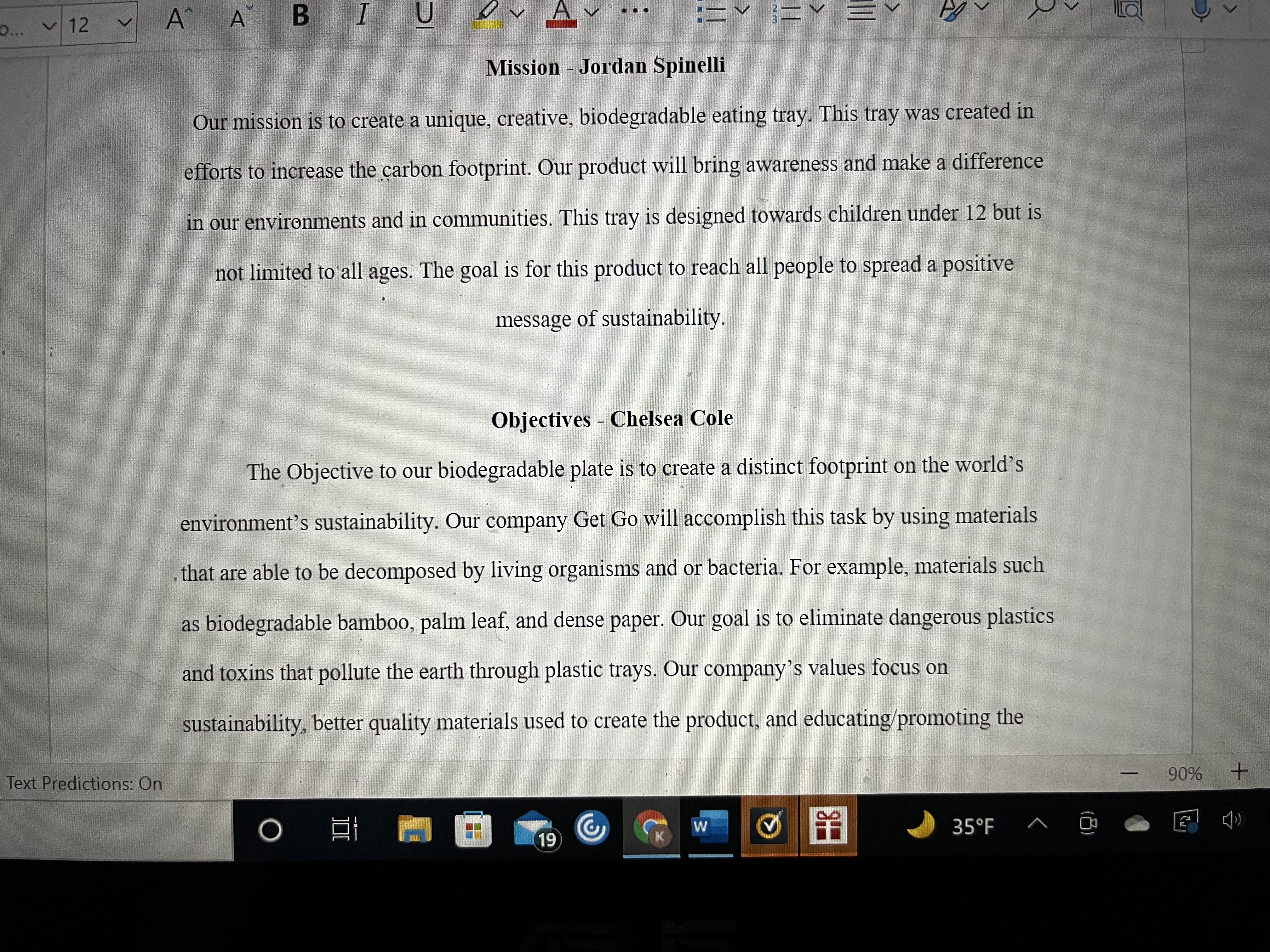
Task: Open Microsoft Store from taskbar
Action: pos(473,829)
